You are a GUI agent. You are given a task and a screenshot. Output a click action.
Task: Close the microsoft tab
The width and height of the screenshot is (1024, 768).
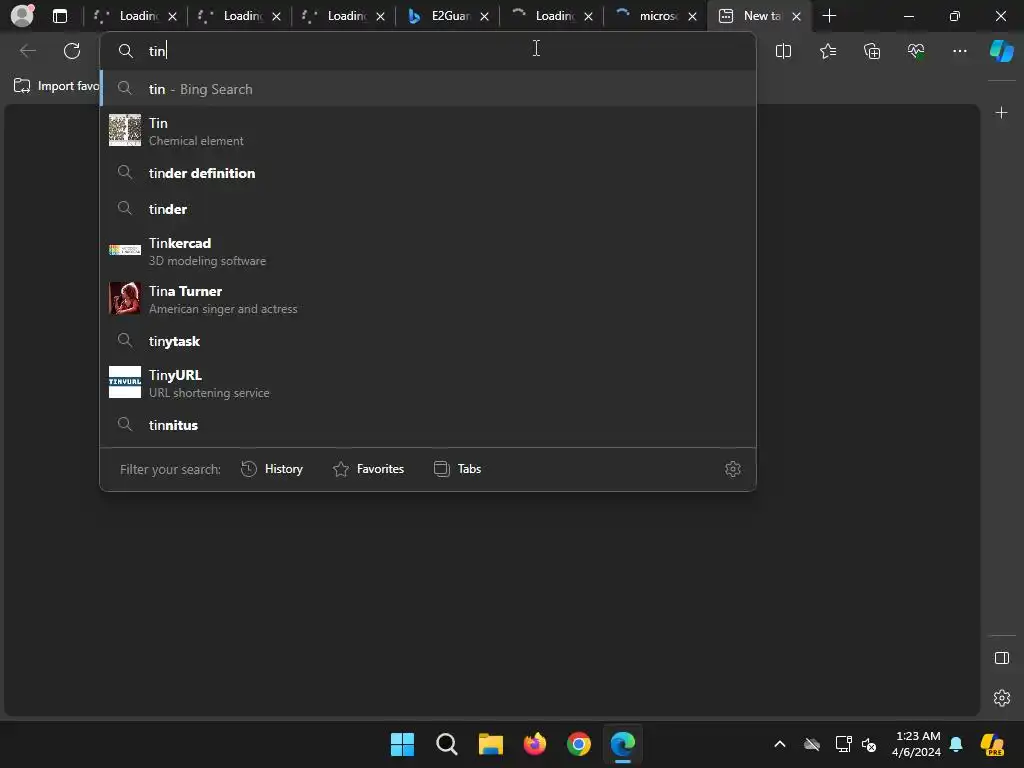(x=692, y=16)
